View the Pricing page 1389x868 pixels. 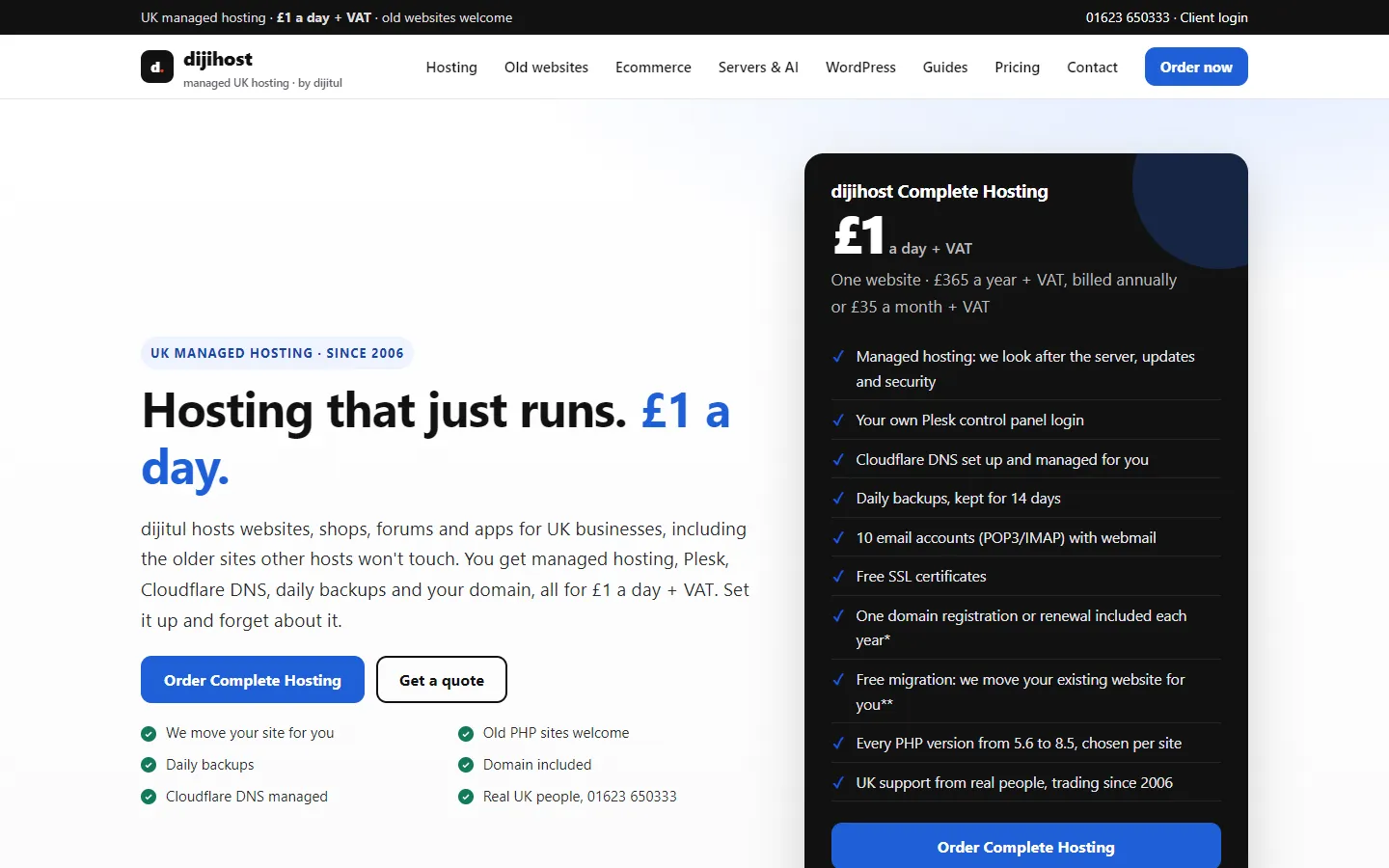tap(1018, 67)
